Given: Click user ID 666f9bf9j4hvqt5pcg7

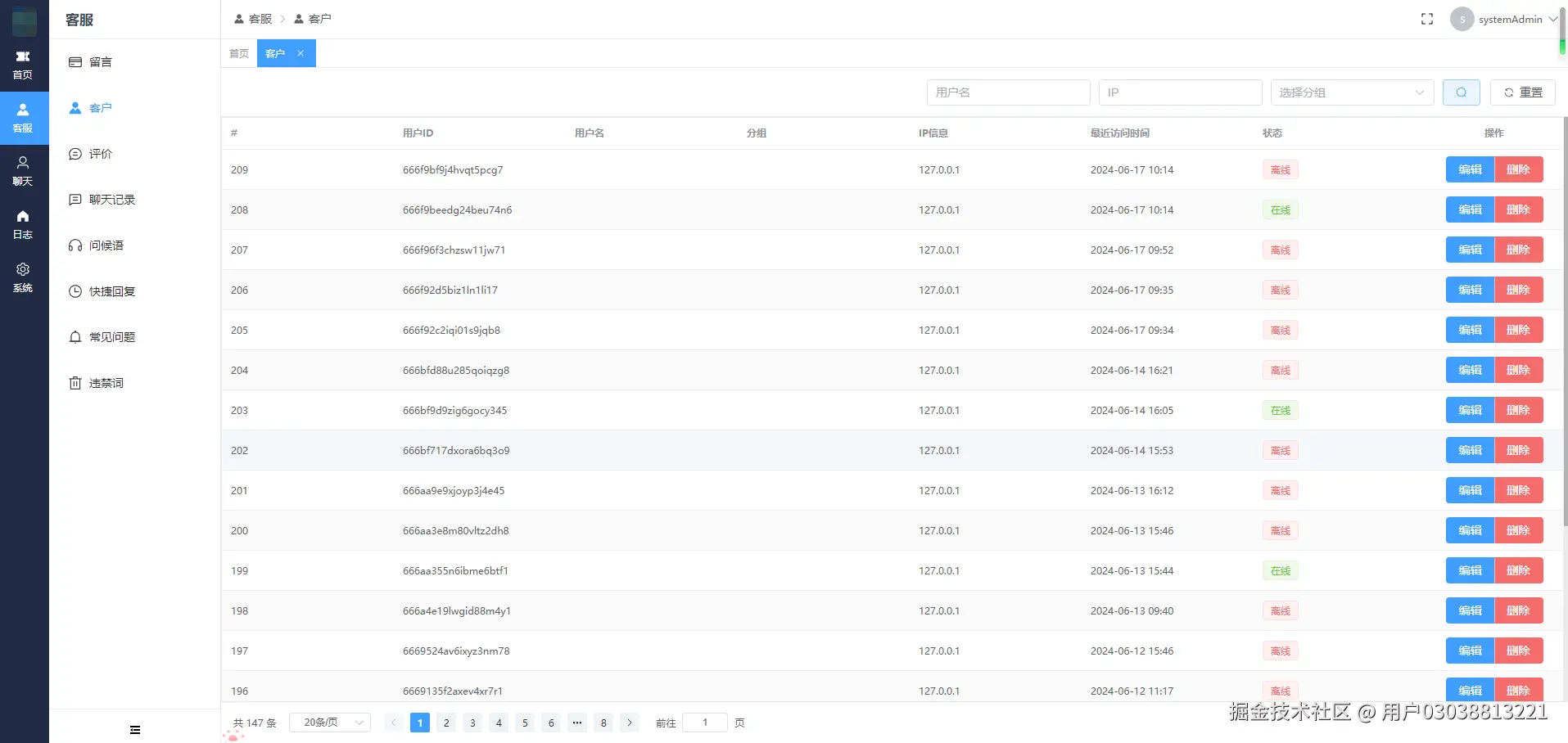Looking at the screenshot, I should [453, 170].
